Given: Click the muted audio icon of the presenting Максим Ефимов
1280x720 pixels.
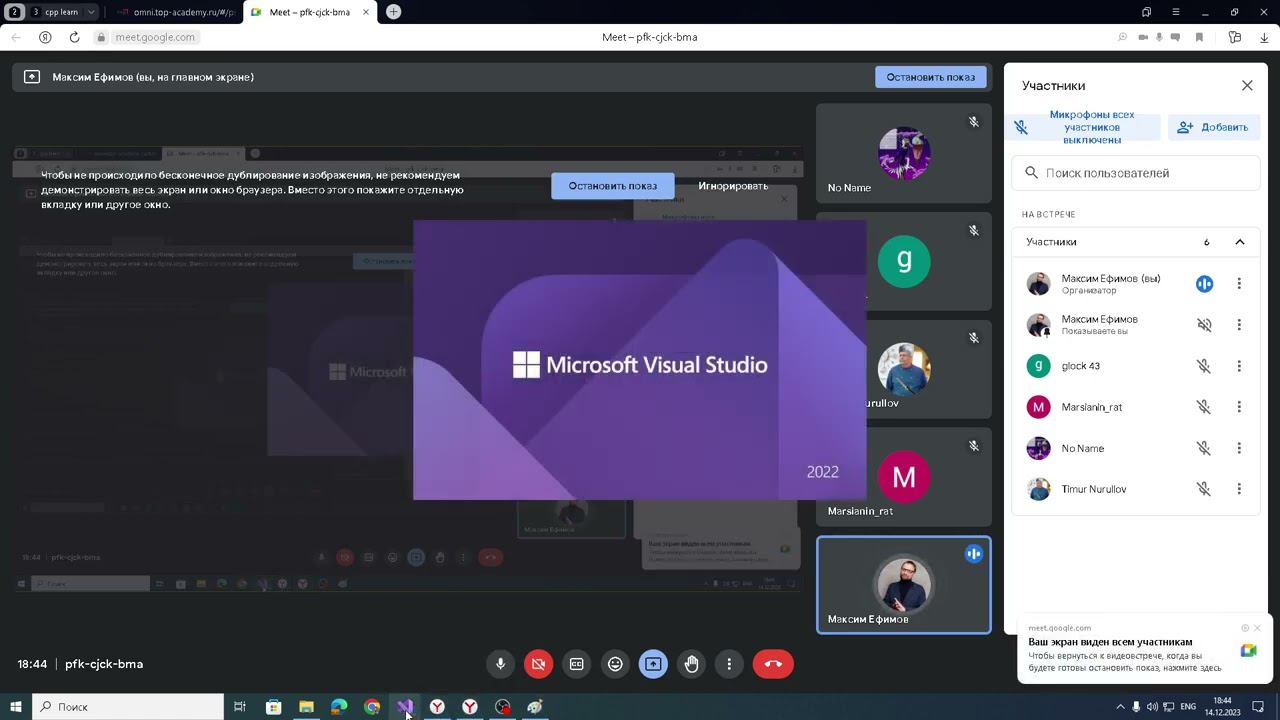Looking at the screenshot, I should [x=1204, y=325].
